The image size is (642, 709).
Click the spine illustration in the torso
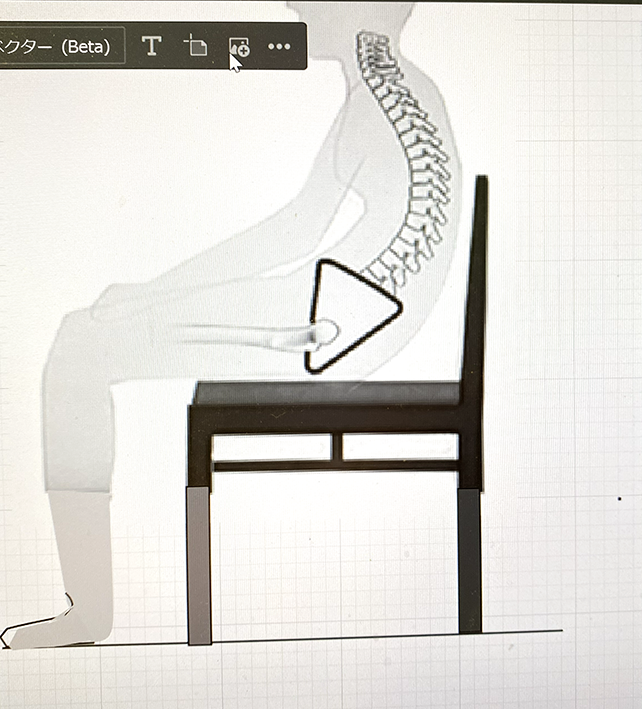tap(405, 150)
